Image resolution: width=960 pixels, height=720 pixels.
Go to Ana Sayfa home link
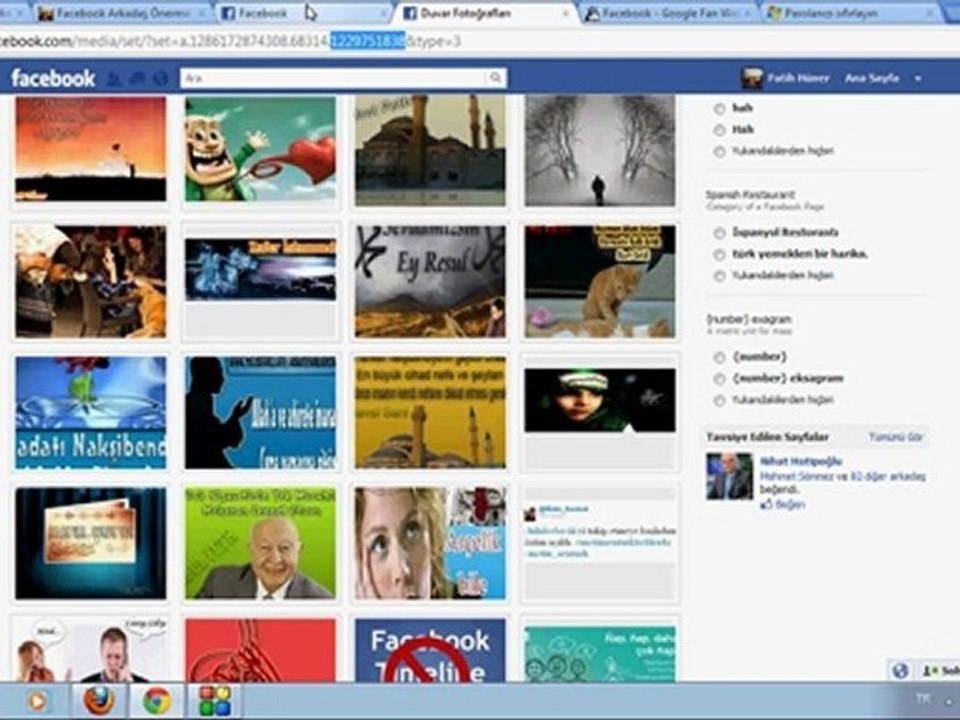[872, 78]
